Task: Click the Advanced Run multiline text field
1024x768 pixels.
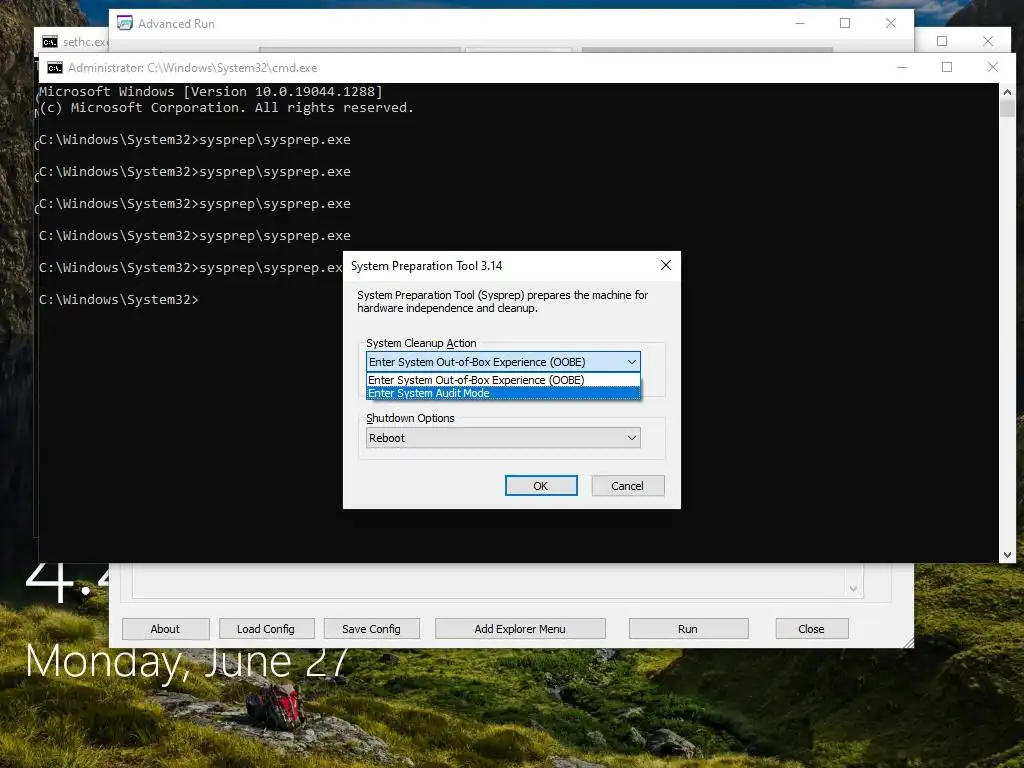Action: pos(490,581)
